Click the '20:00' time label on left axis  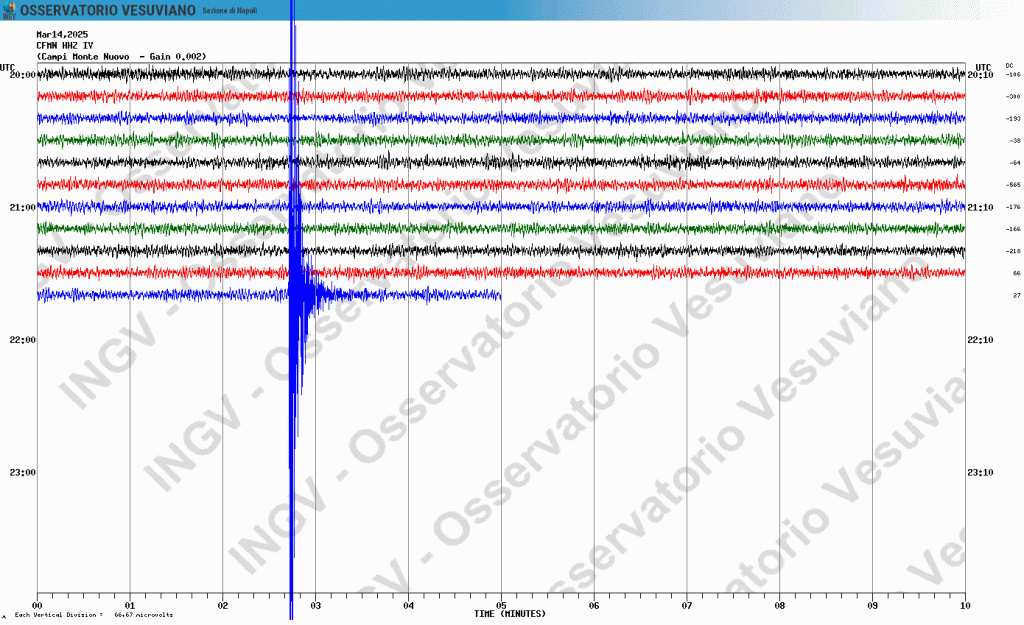22,75
